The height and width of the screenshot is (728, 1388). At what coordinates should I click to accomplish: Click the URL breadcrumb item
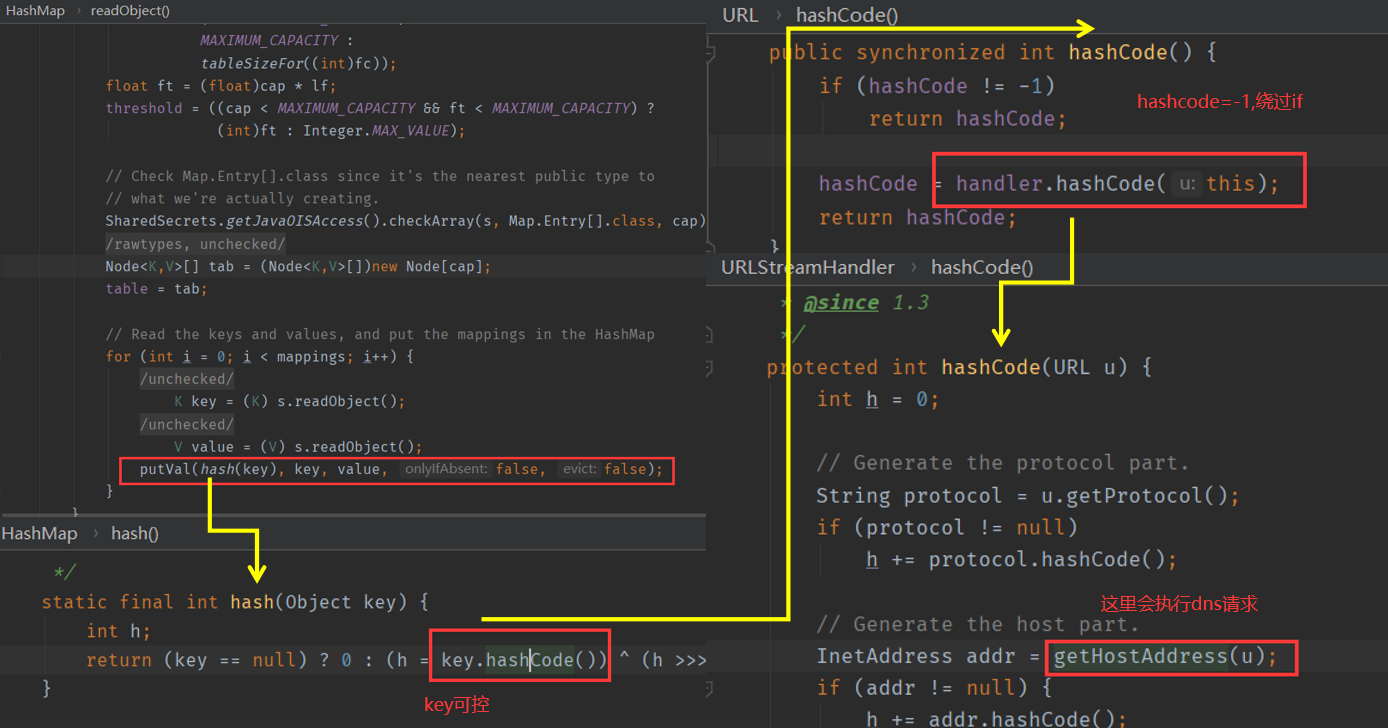[740, 15]
